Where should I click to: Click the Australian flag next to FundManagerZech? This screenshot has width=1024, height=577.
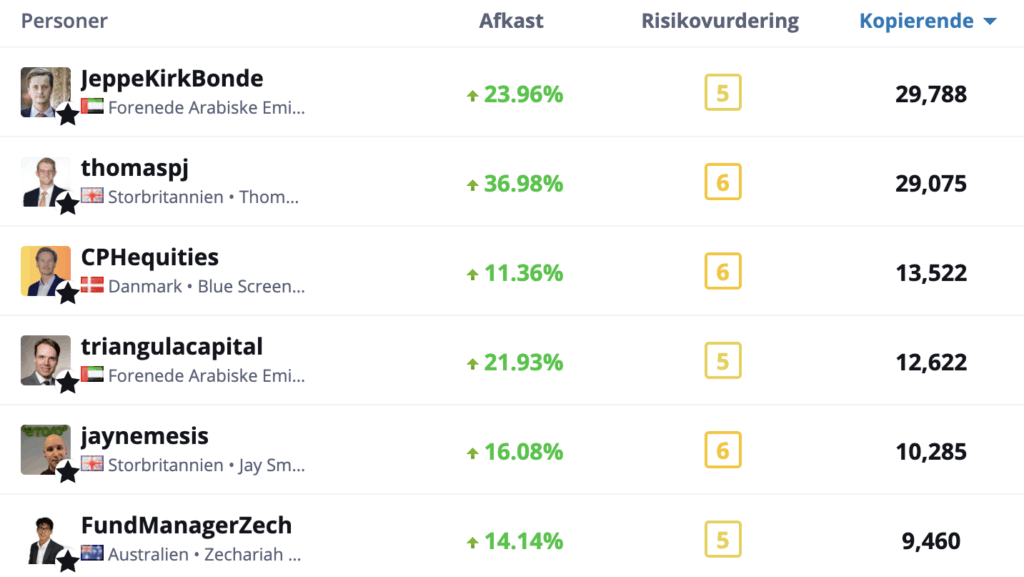coord(91,553)
